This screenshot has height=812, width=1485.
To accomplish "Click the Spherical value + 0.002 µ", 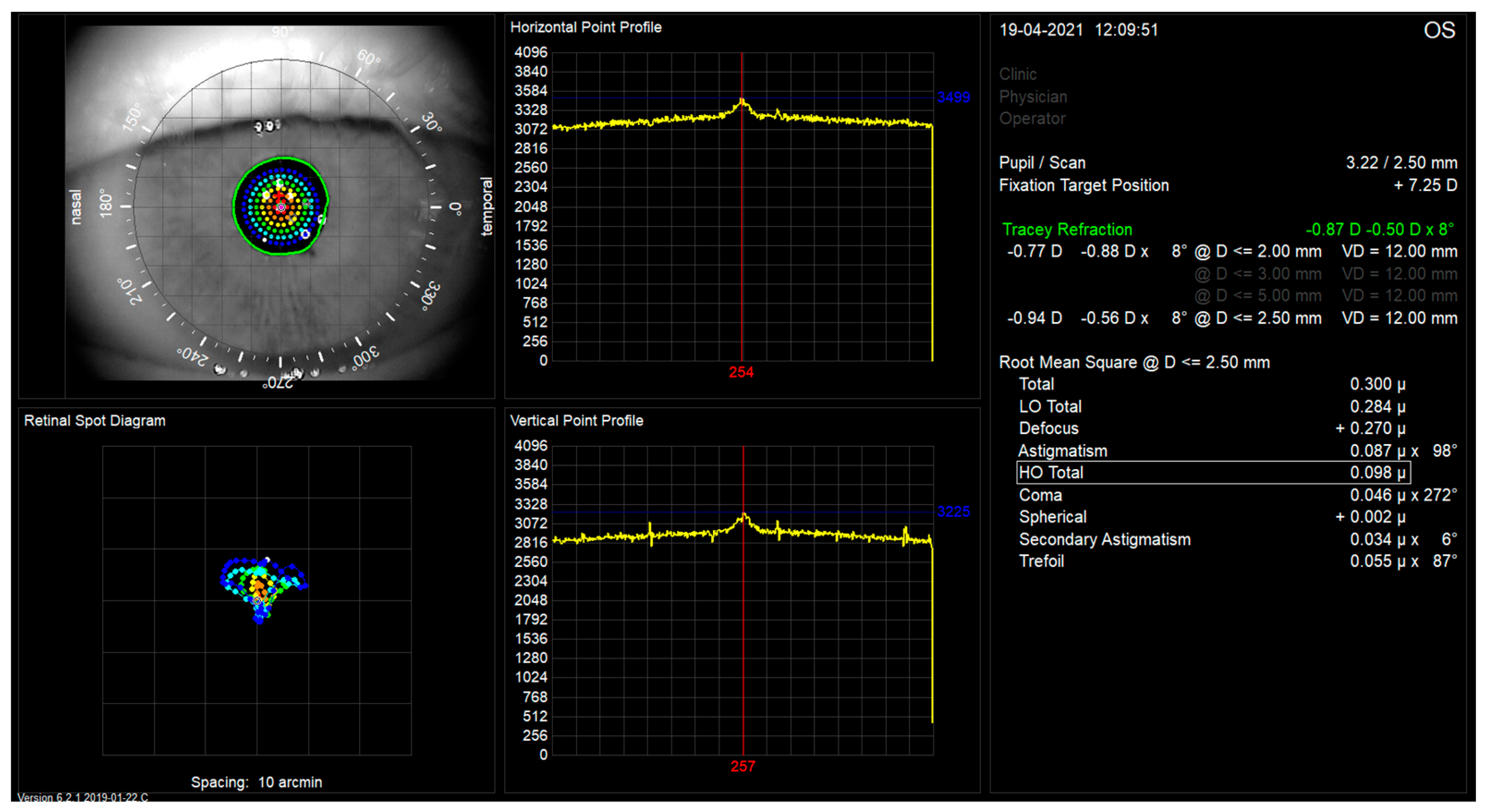I will (x=1370, y=517).
